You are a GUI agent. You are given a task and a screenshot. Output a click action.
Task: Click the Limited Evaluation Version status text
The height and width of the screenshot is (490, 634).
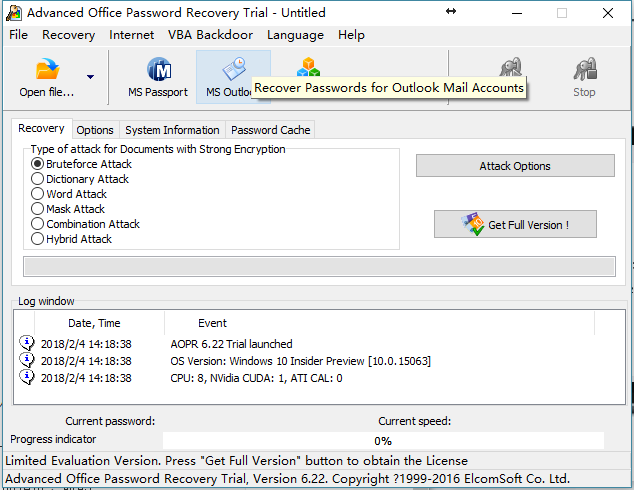click(x=237, y=460)
